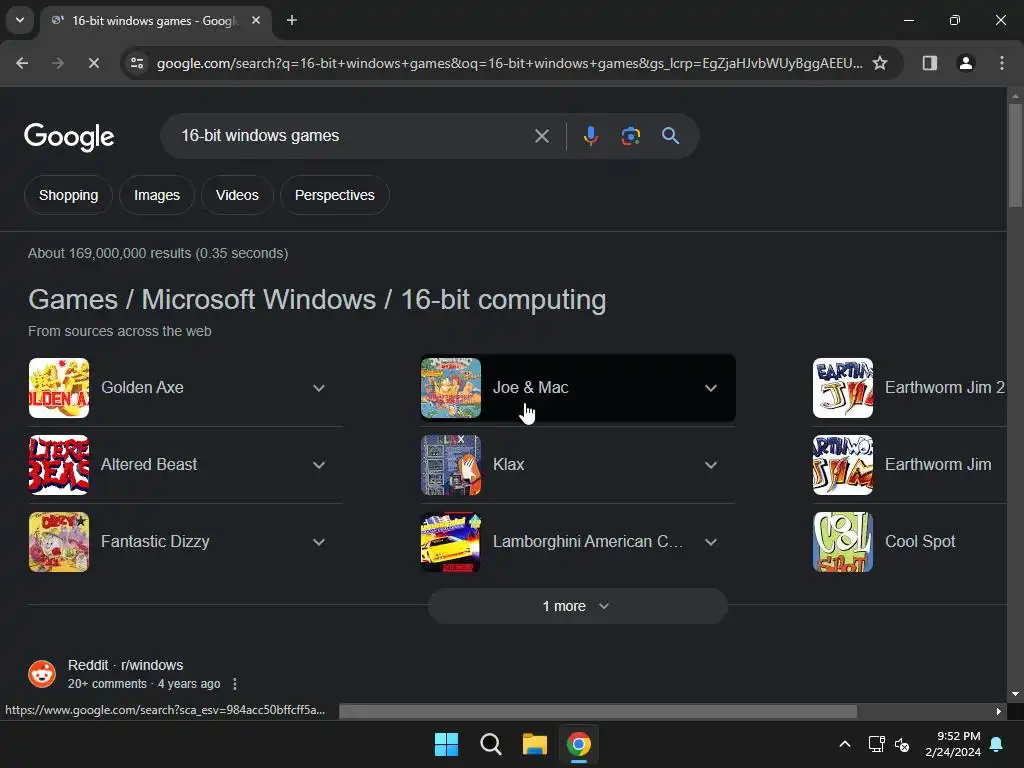
Task: Click the Reddit result favicon
Action: point(42,674)
